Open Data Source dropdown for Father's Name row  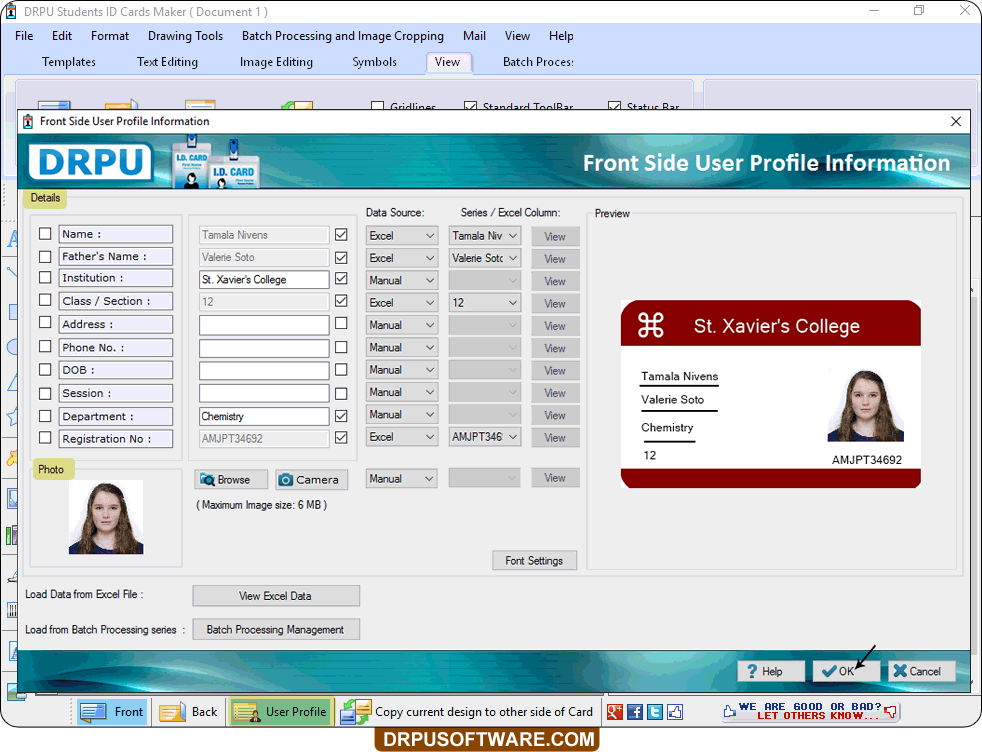[x=401, y=258]
